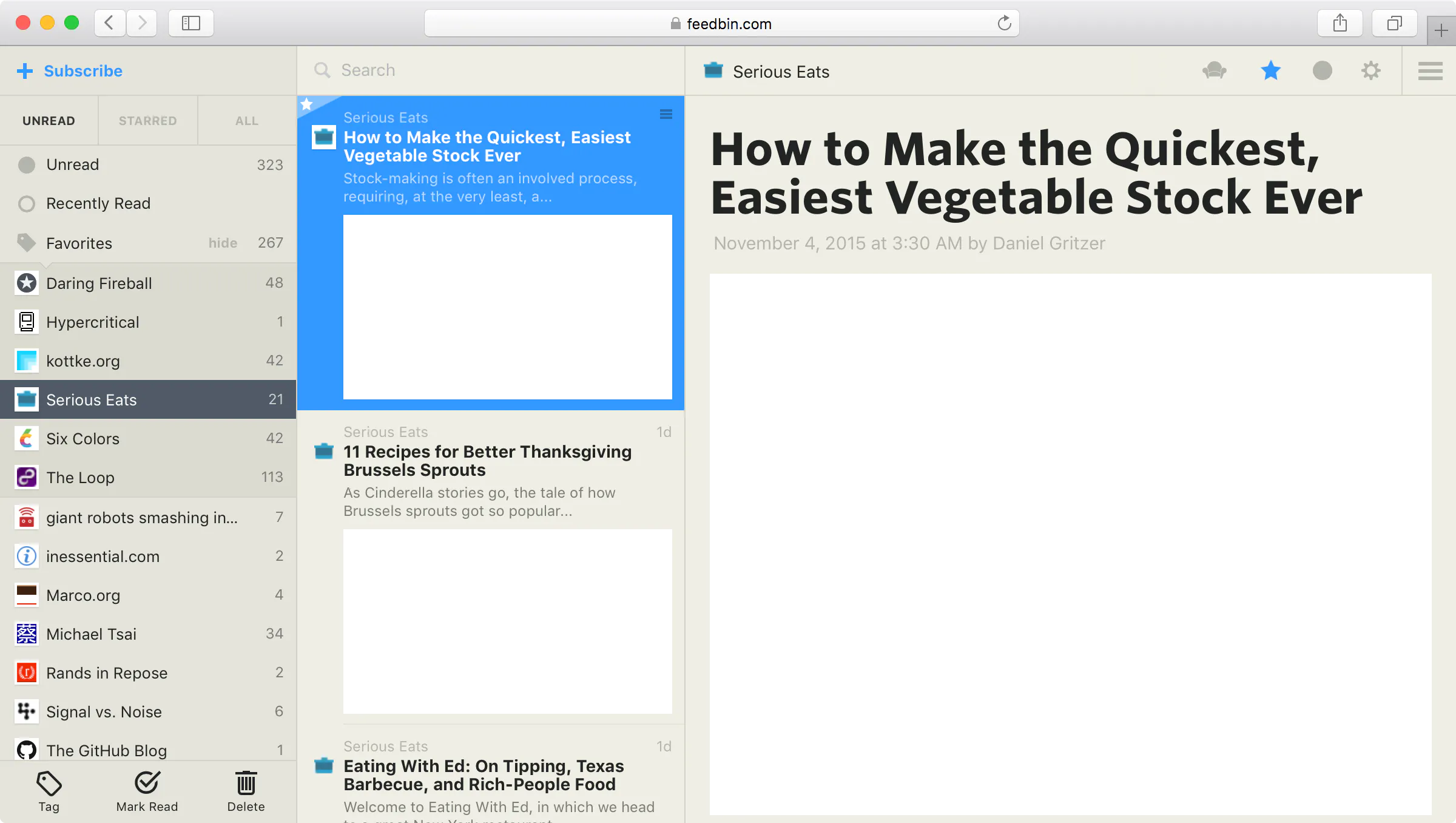Open the entry menu on the selected article card
The height and width of the screenshot is (823, 1456).
(666, 114)
